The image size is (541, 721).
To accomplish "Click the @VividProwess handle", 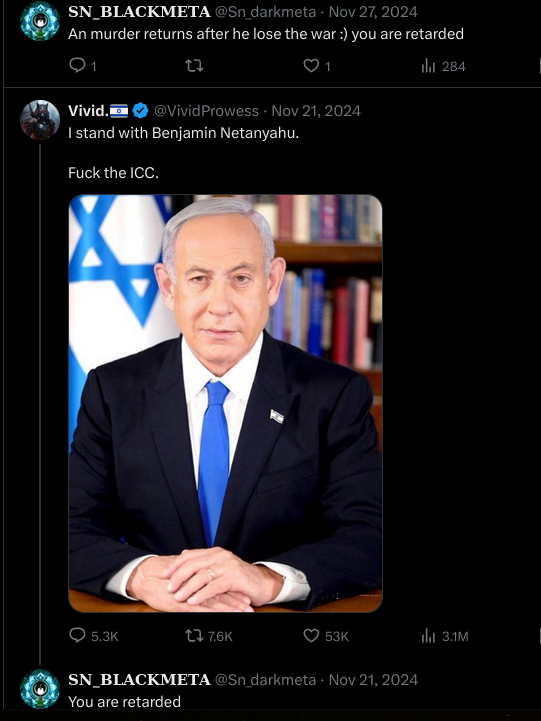I will [x=206, y=111].
